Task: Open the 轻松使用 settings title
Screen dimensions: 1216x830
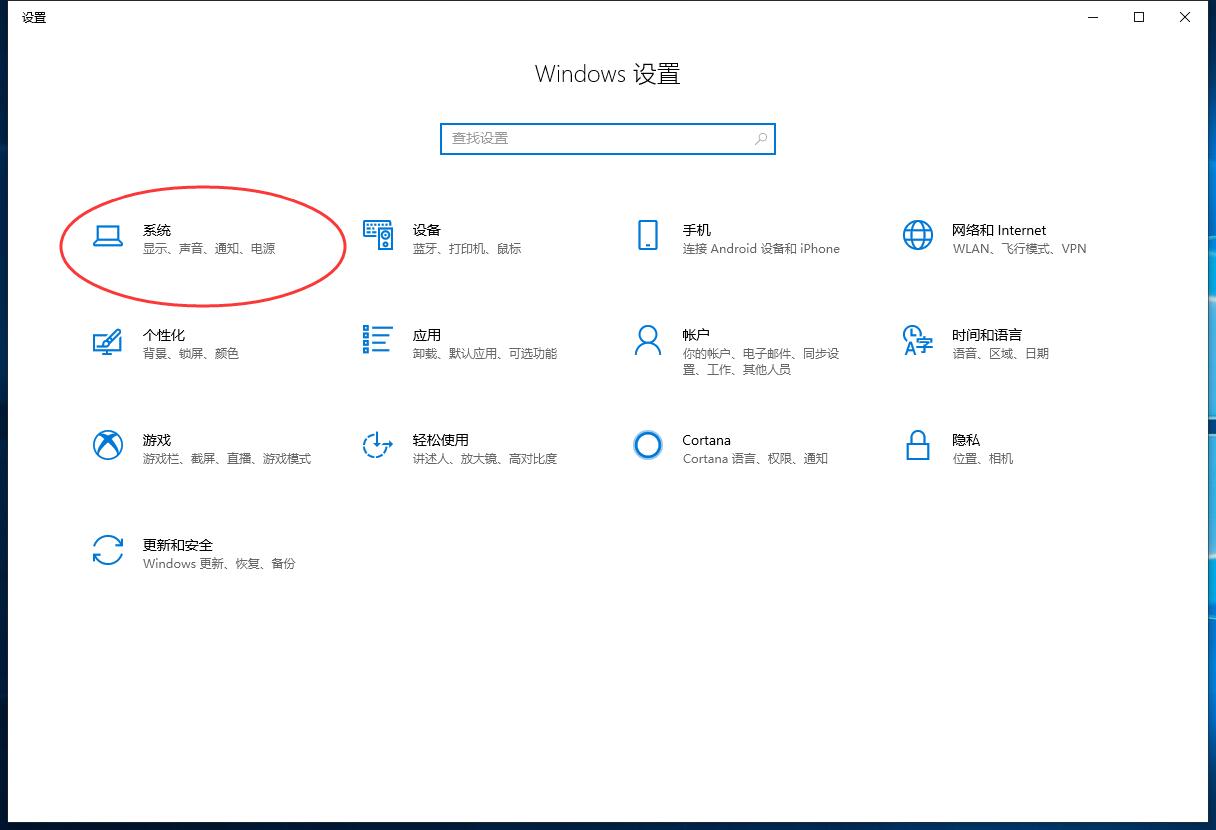Action: (441, 440)
